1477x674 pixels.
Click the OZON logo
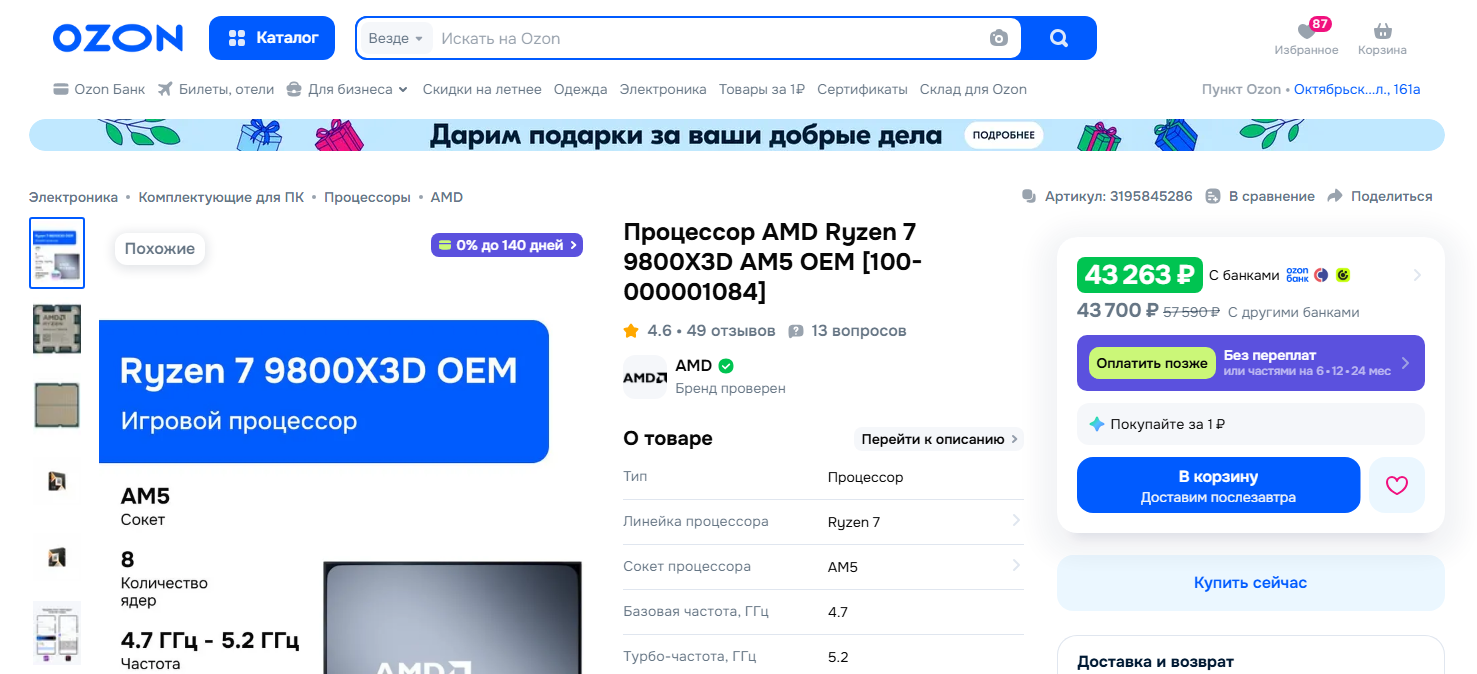point(118,38)
